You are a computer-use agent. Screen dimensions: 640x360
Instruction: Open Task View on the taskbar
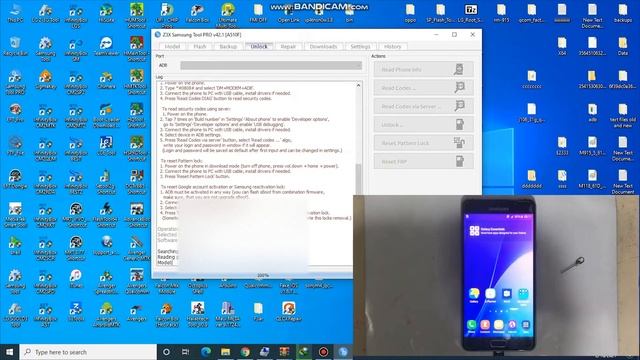coord(185,352)
